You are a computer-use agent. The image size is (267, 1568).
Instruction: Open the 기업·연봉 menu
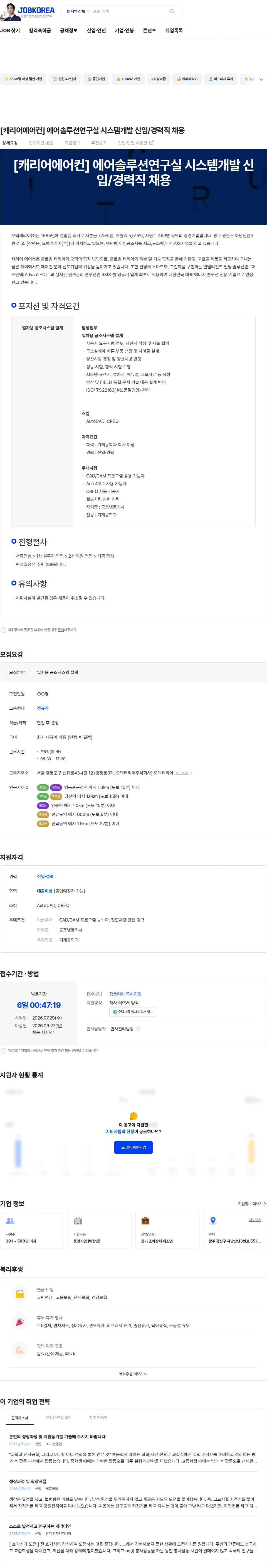tap(124, 30)
